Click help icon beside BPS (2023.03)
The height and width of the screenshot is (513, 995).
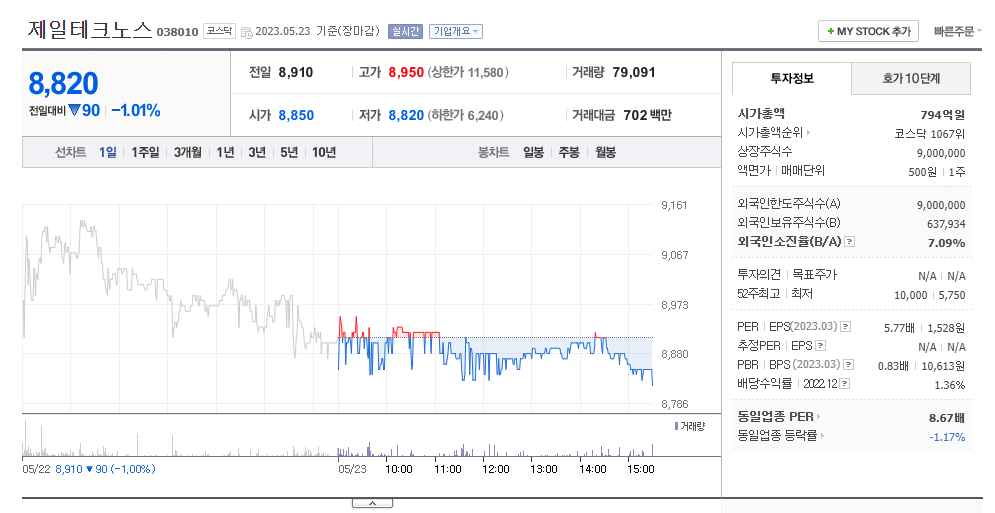[x=848, y=364]
